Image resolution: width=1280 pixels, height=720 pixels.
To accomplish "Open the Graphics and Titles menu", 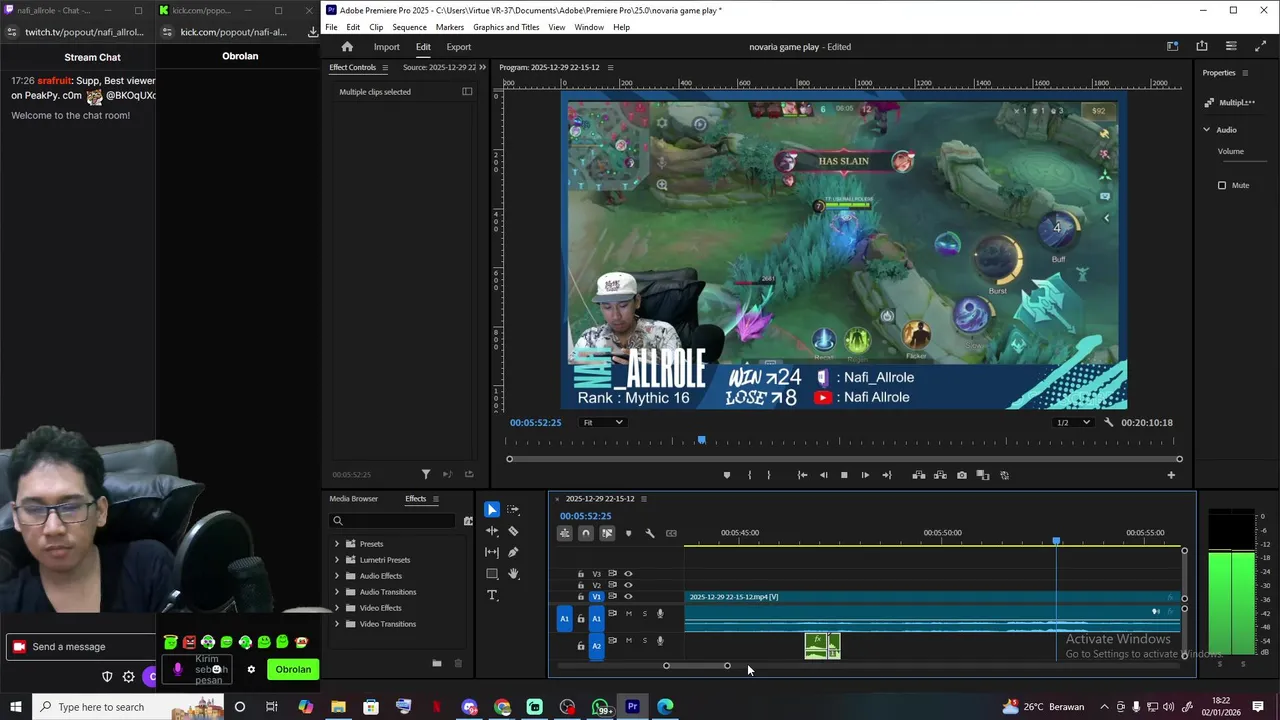I will pyautogui.click(x=506, y=27).
